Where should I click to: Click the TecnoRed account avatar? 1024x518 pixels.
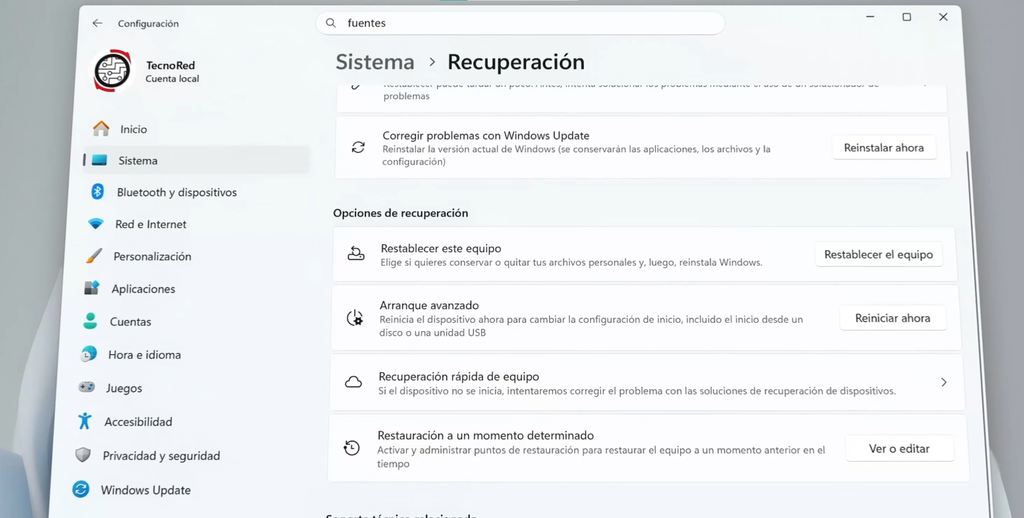point(112,71)
